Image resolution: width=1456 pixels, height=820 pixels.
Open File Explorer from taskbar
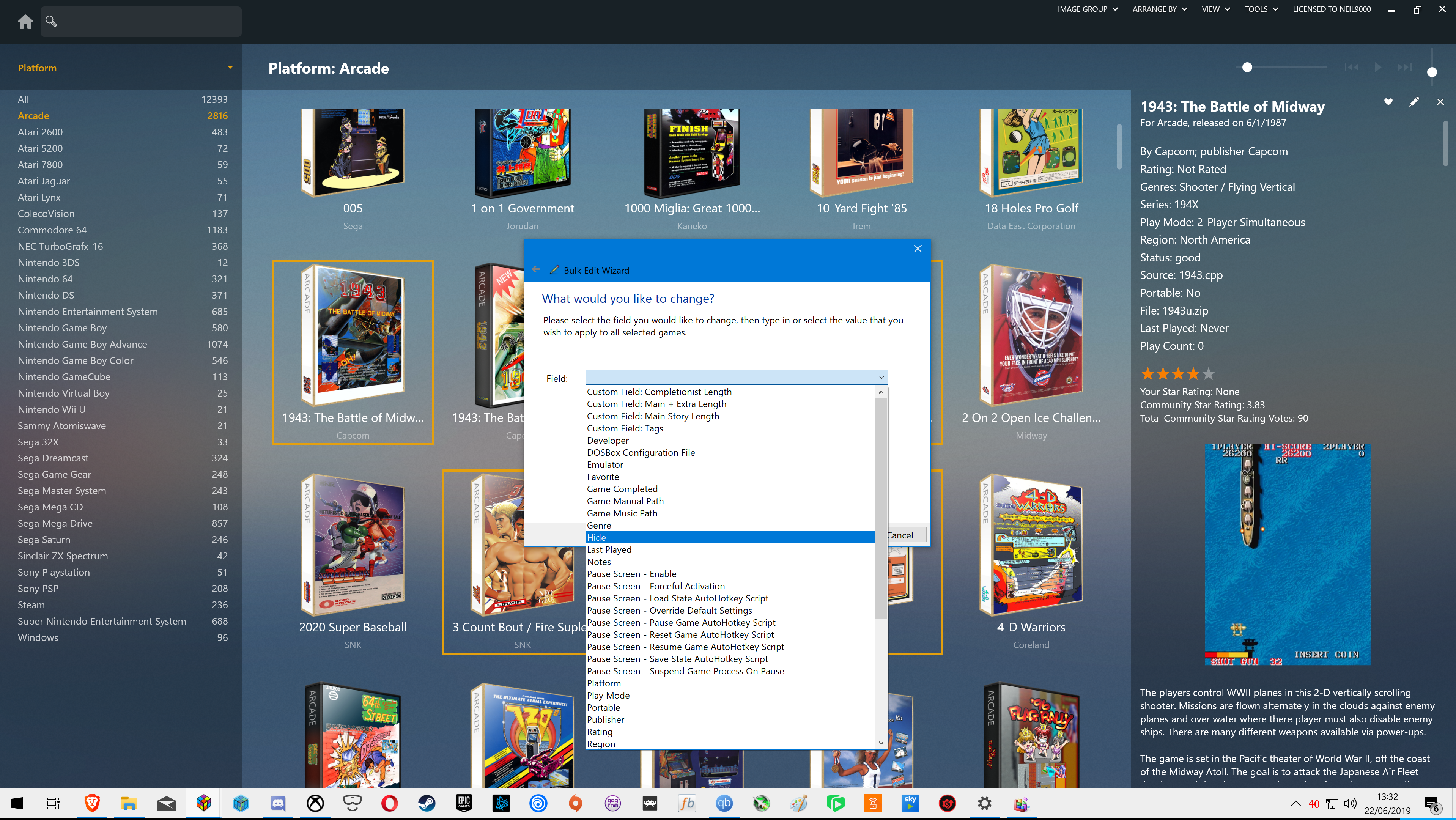(129, 804)
